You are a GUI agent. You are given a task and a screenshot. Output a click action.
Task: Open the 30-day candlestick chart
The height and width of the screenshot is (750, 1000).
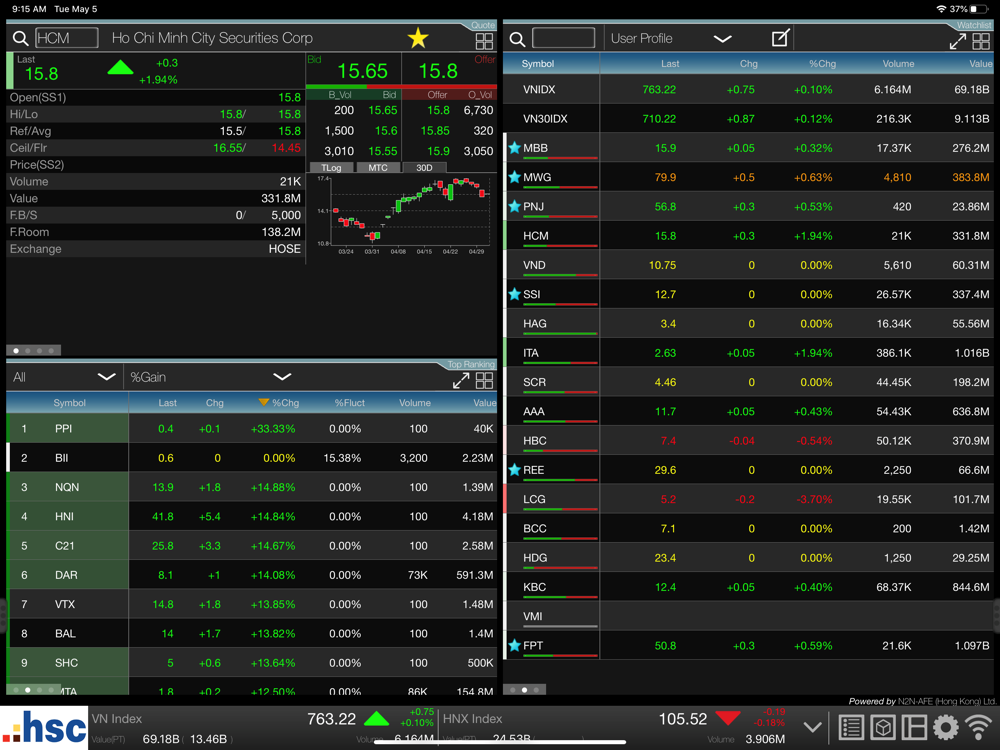click(x=403, y=216)
